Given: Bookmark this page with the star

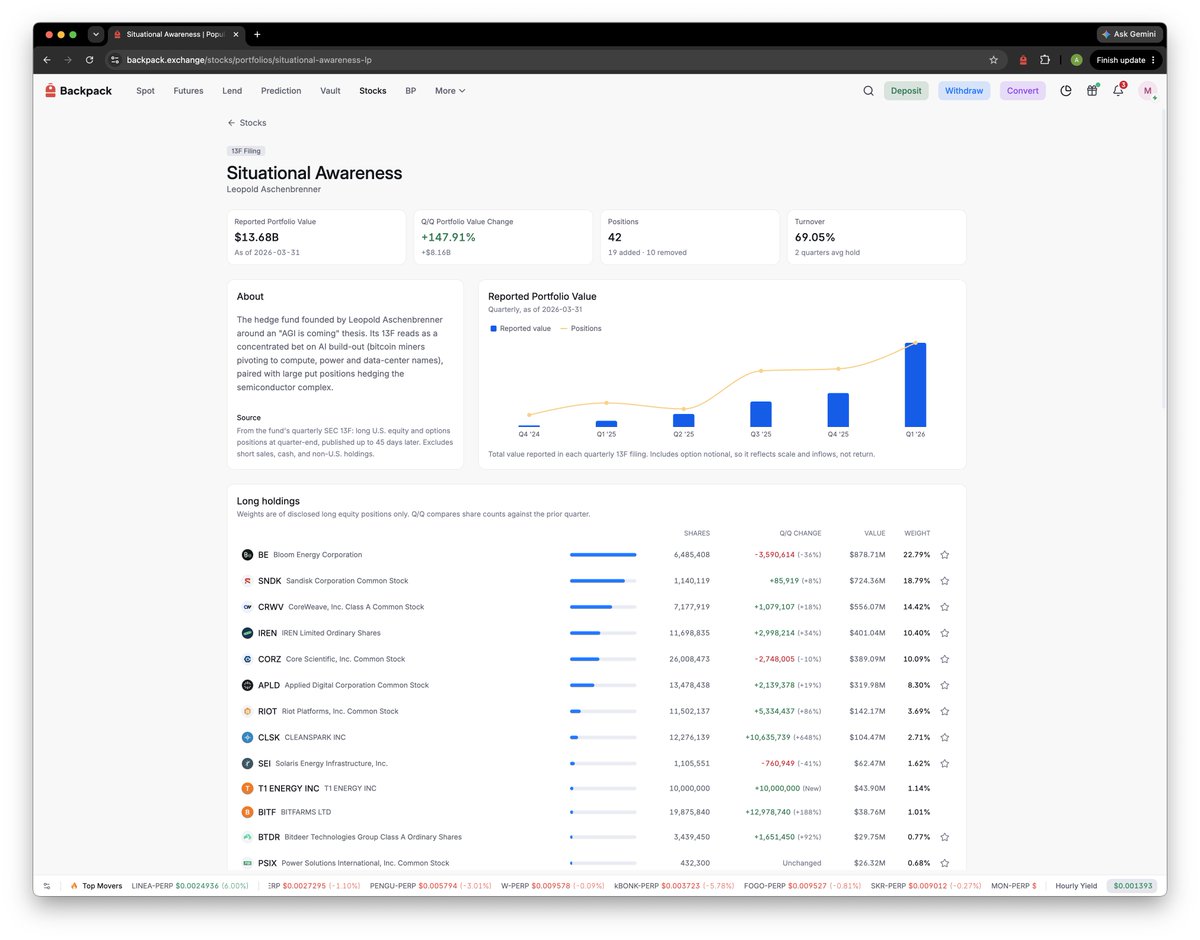Looking at the screenshot, I should tap(993, 60).
